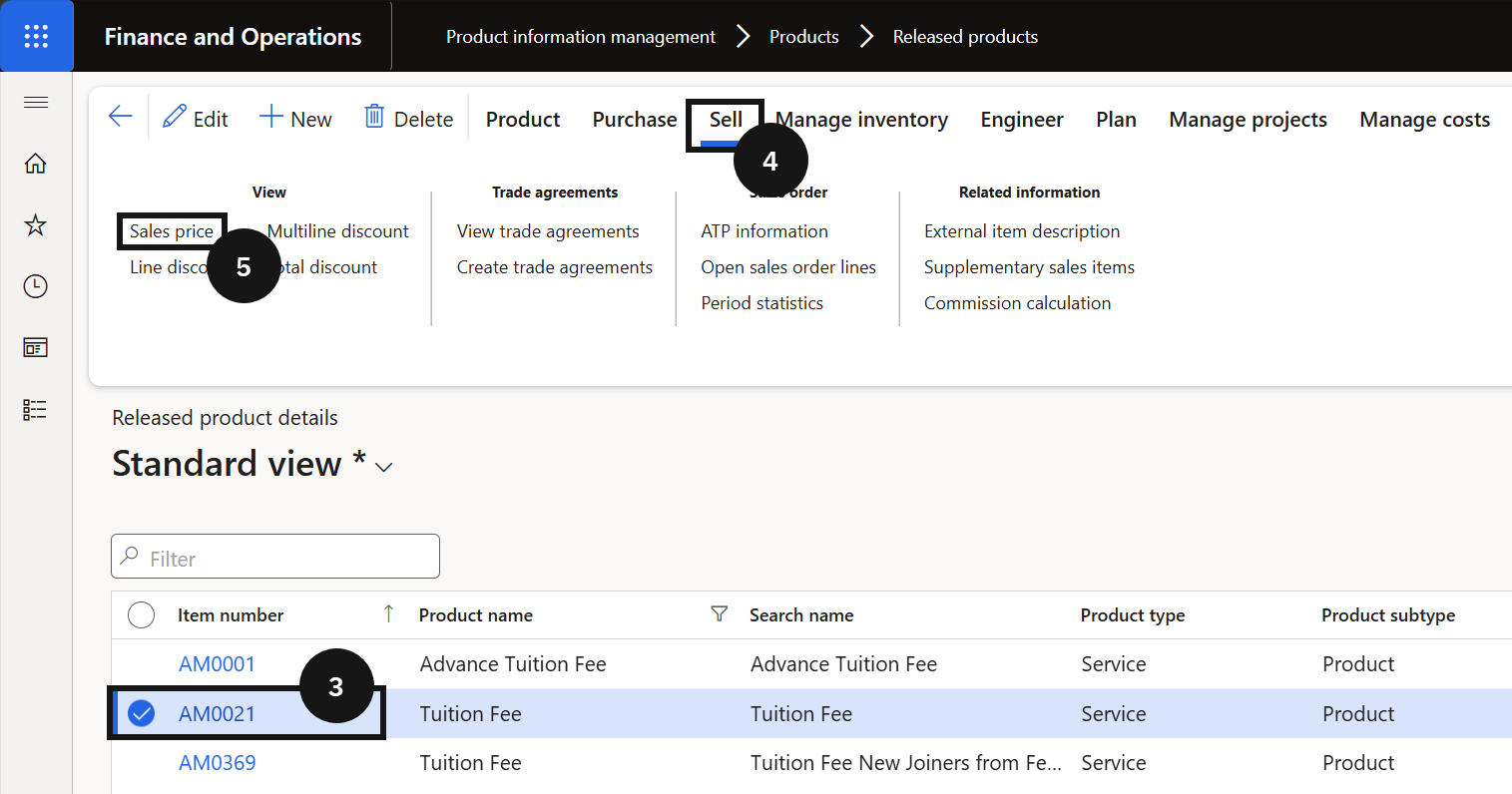Open Recent clock icon in sidebar
Image resolution: width=1512 pixels, height=794 pixels.
pyautogui.click(x=36, y=287)
